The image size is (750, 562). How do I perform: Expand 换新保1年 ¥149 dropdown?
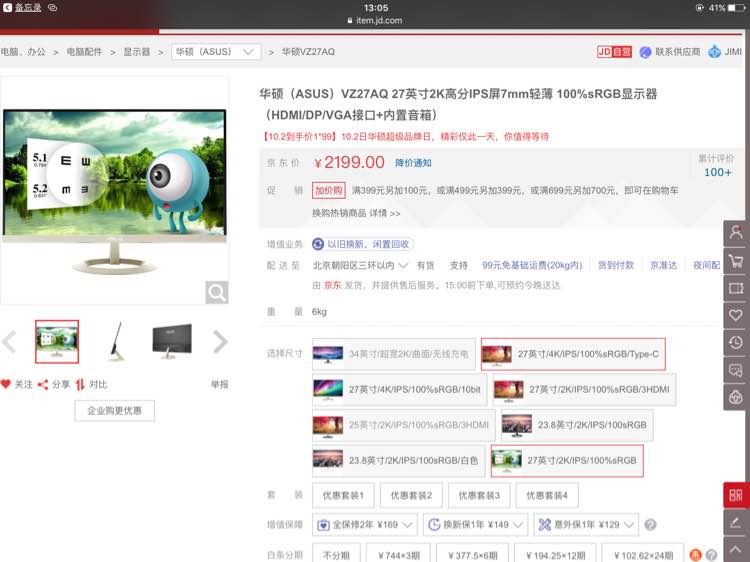(475, 525)
